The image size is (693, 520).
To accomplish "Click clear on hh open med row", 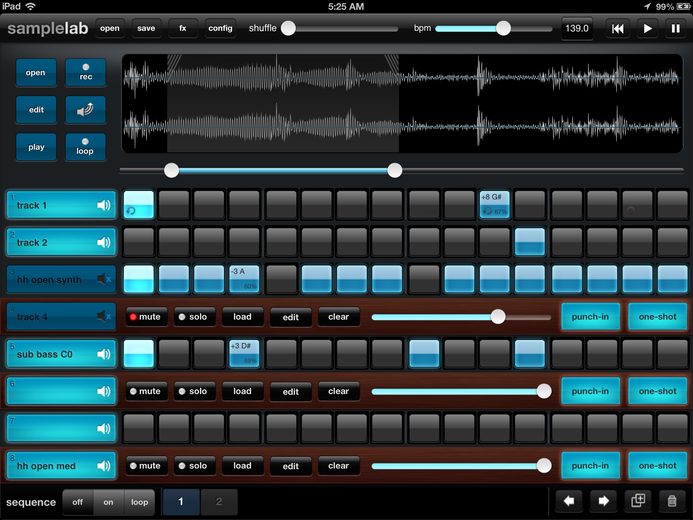I will click(x=339, y=466).
